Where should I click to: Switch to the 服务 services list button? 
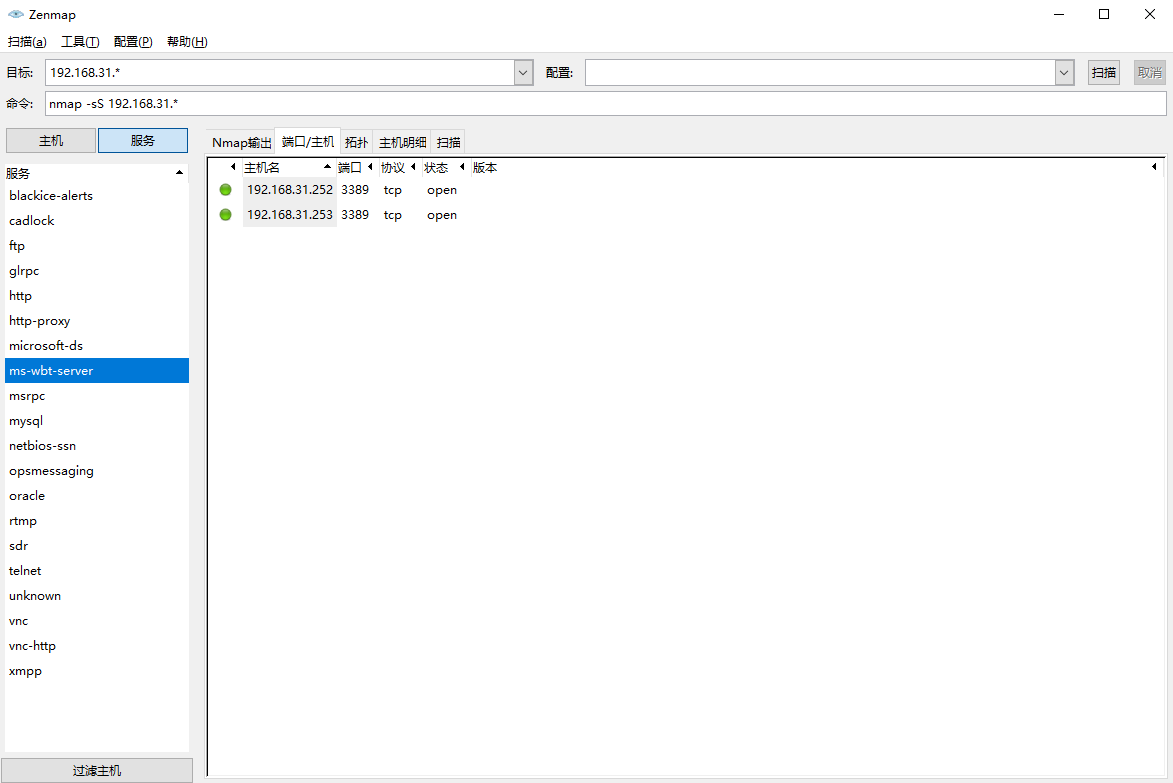pyautogui.click(x=143, y=141)
